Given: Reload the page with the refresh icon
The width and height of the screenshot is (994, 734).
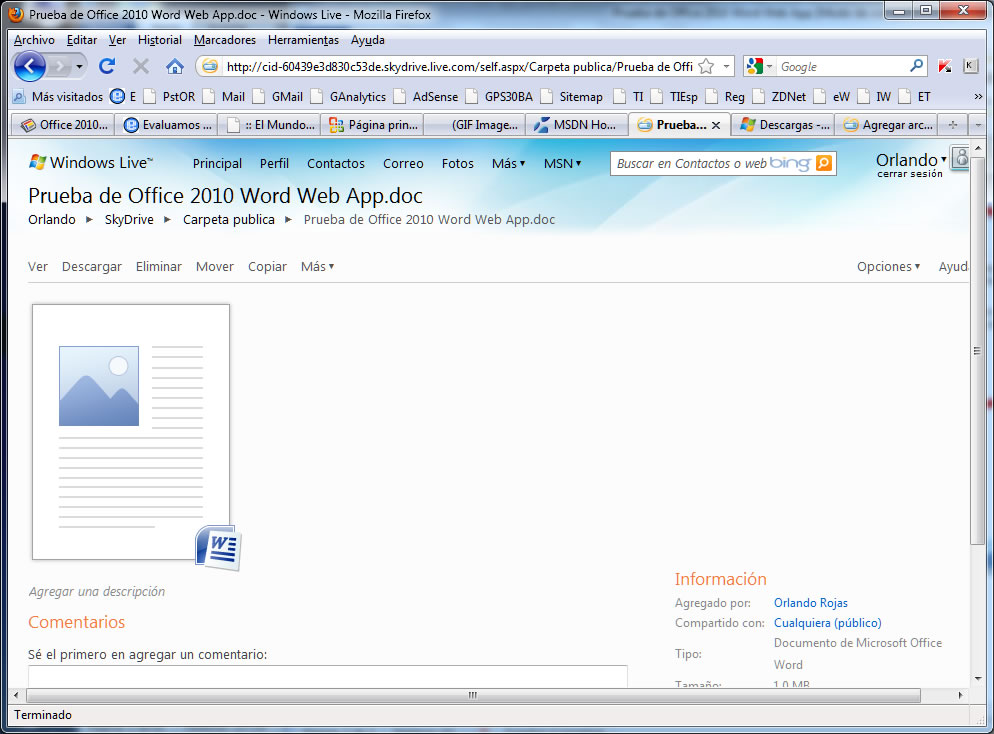Looking at the screenshot, I should pos(107,66).
